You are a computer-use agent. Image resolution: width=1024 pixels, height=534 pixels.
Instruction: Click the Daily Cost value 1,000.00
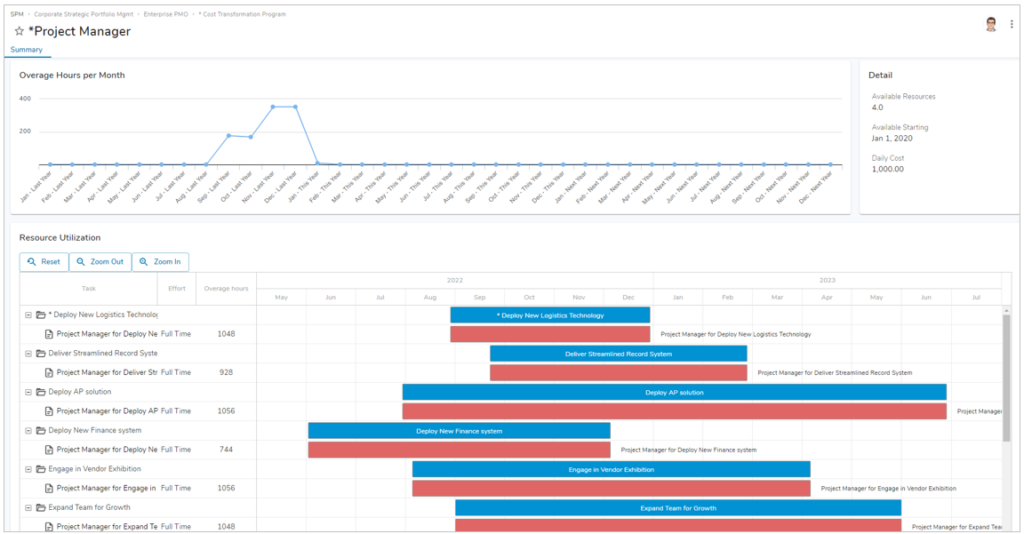[888, 169]
